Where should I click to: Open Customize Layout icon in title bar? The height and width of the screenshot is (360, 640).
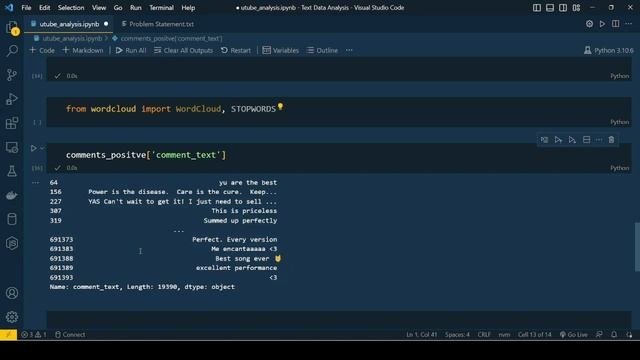576,8
